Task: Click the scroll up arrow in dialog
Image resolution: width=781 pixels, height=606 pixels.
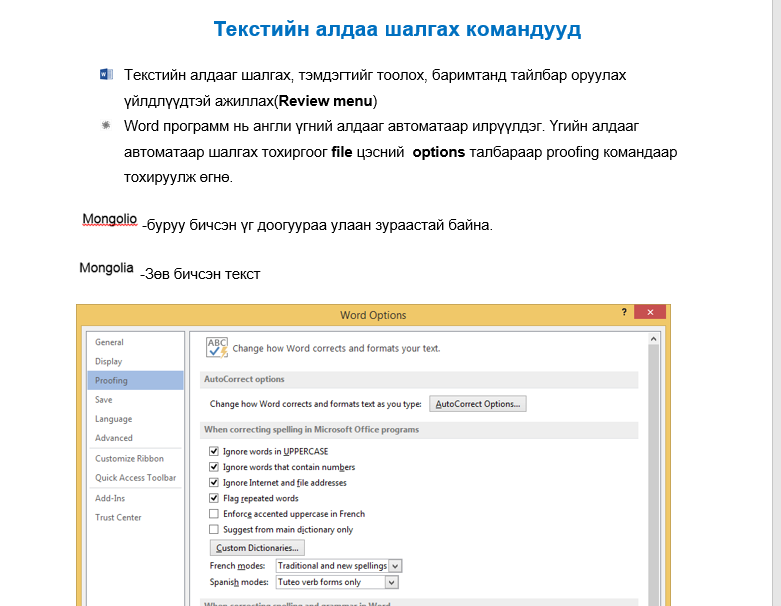Action: (653, 339)
